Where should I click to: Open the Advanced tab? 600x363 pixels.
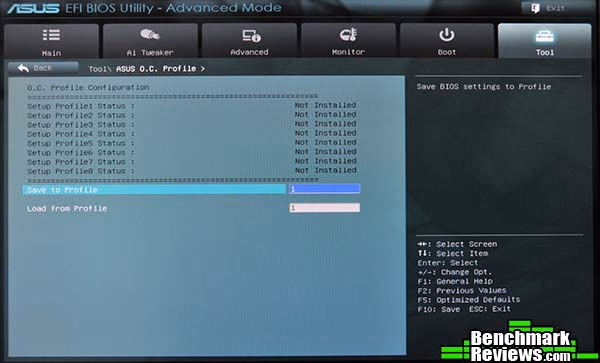(249, 41)
